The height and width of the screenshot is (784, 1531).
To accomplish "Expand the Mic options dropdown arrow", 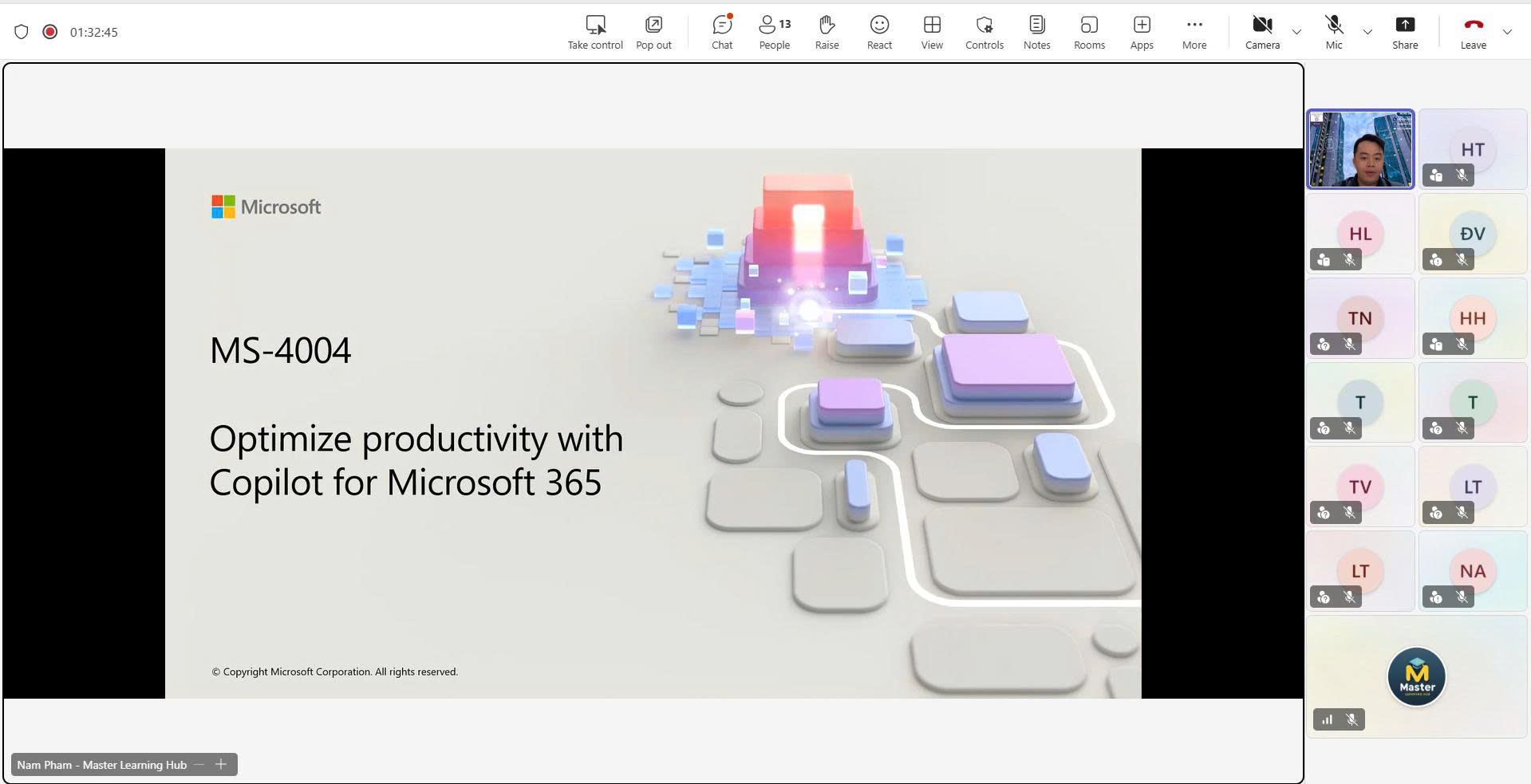I will click(1367, 32).
